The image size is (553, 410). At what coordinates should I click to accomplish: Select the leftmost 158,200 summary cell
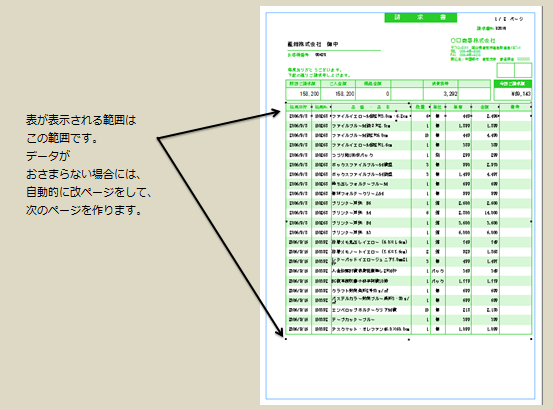coord(303,94)
